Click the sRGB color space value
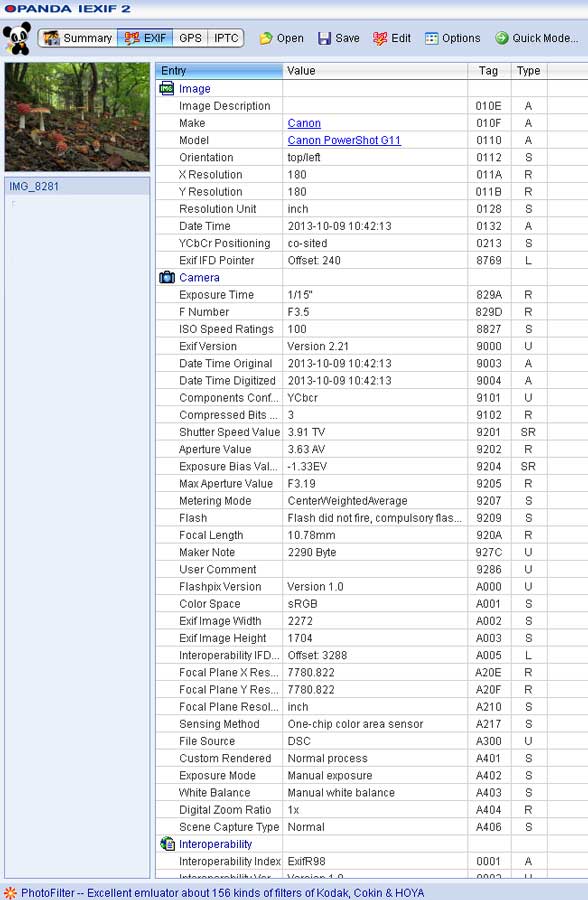588x900 pixels. click(302, 604)
